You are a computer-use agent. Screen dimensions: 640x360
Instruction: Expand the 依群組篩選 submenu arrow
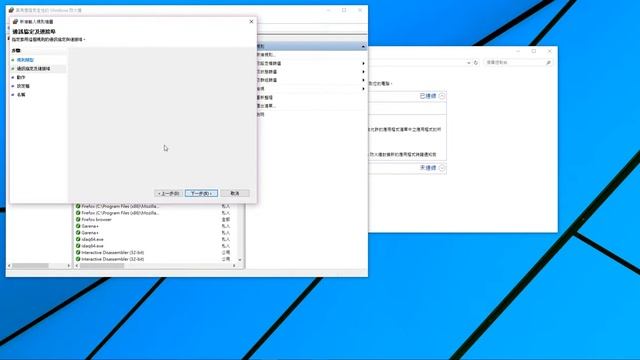363,80
